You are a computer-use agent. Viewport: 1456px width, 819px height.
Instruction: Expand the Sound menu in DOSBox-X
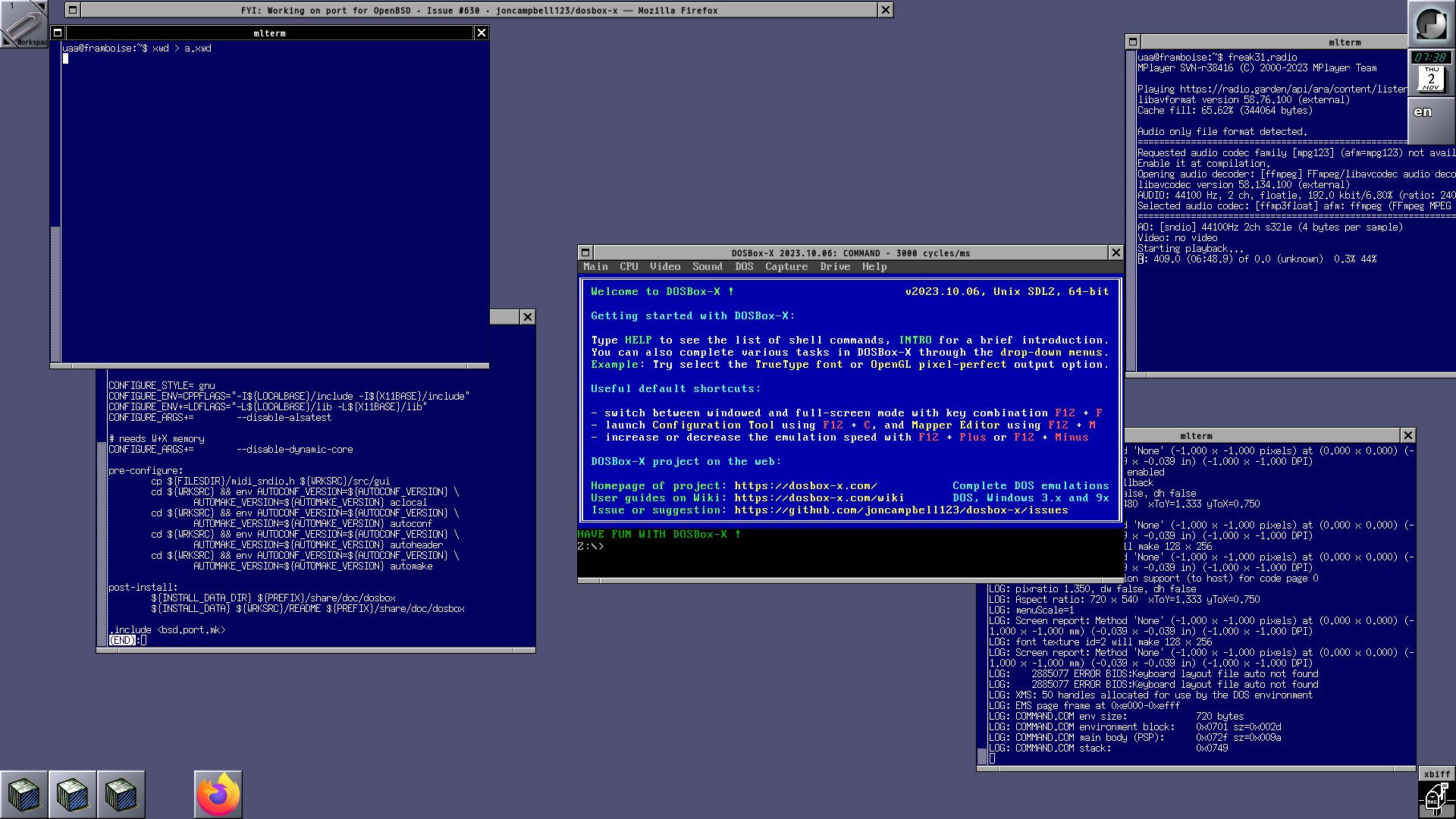(x=707, y=266)
